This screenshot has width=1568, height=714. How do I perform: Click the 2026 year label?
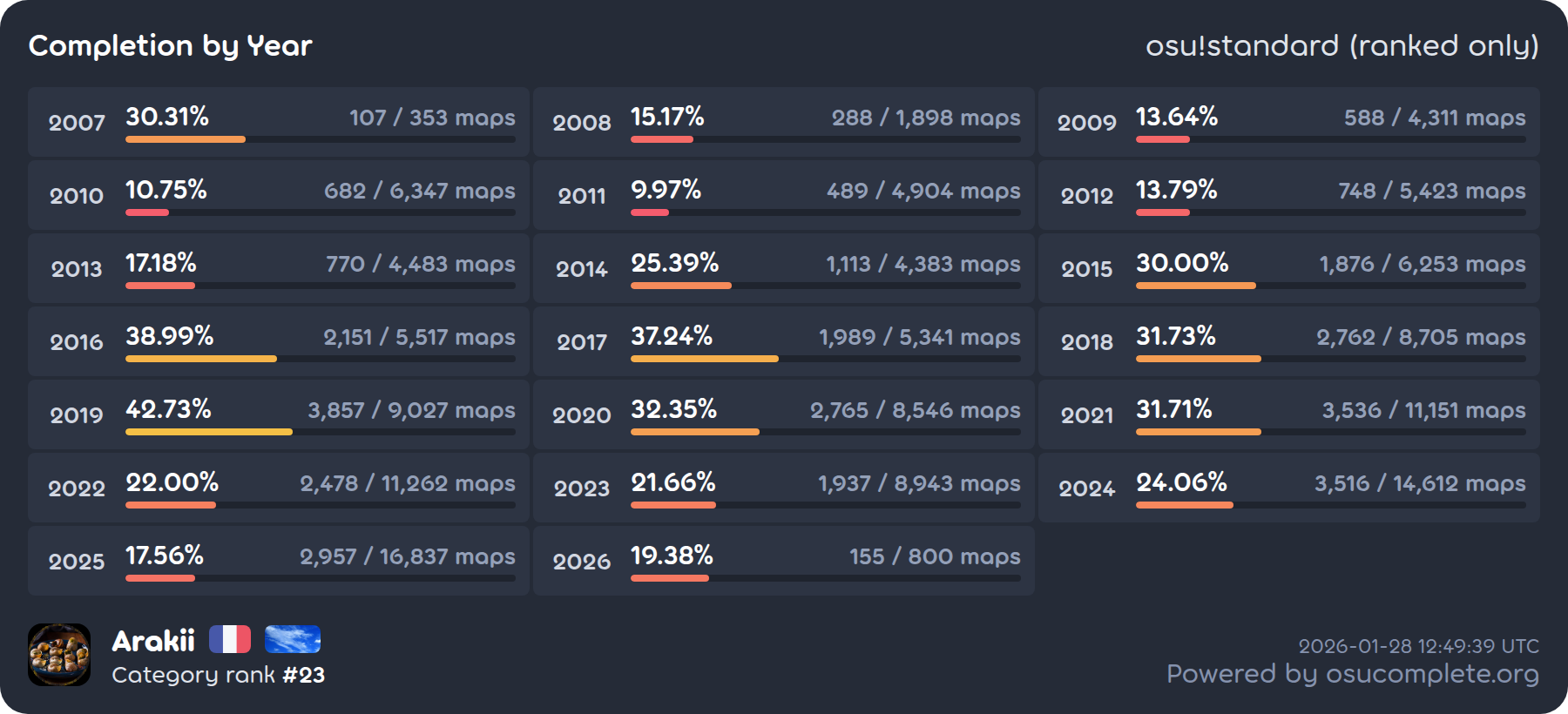coord(582,562)
